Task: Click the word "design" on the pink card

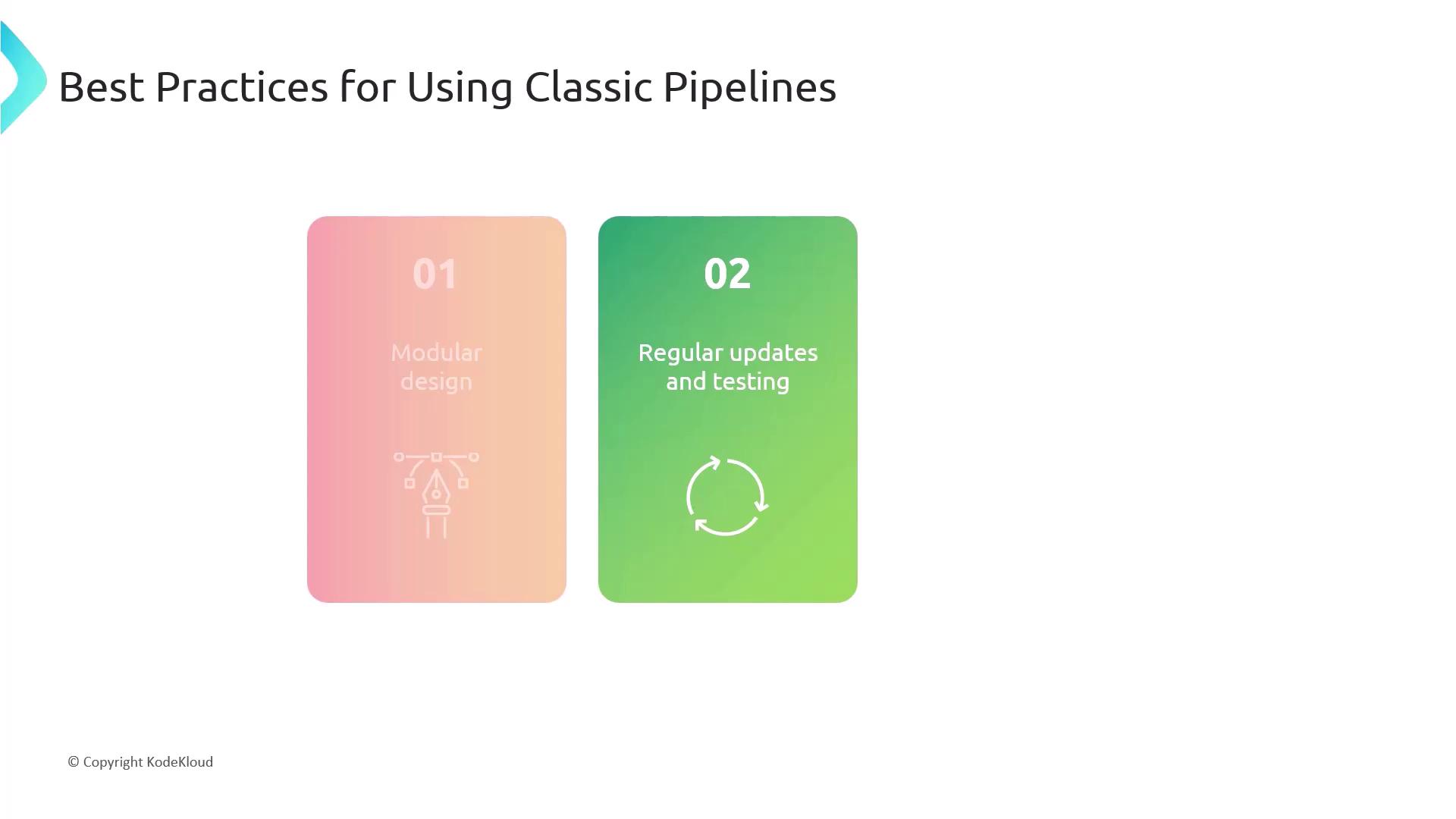Action: 436,381
